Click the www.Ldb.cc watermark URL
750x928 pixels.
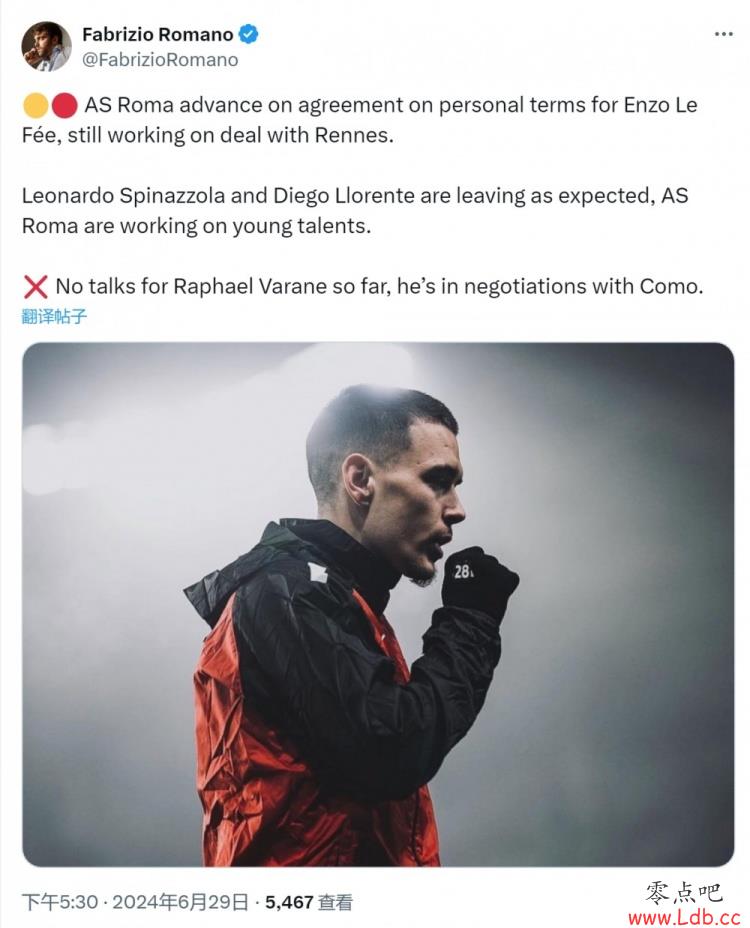click(684, 917)
